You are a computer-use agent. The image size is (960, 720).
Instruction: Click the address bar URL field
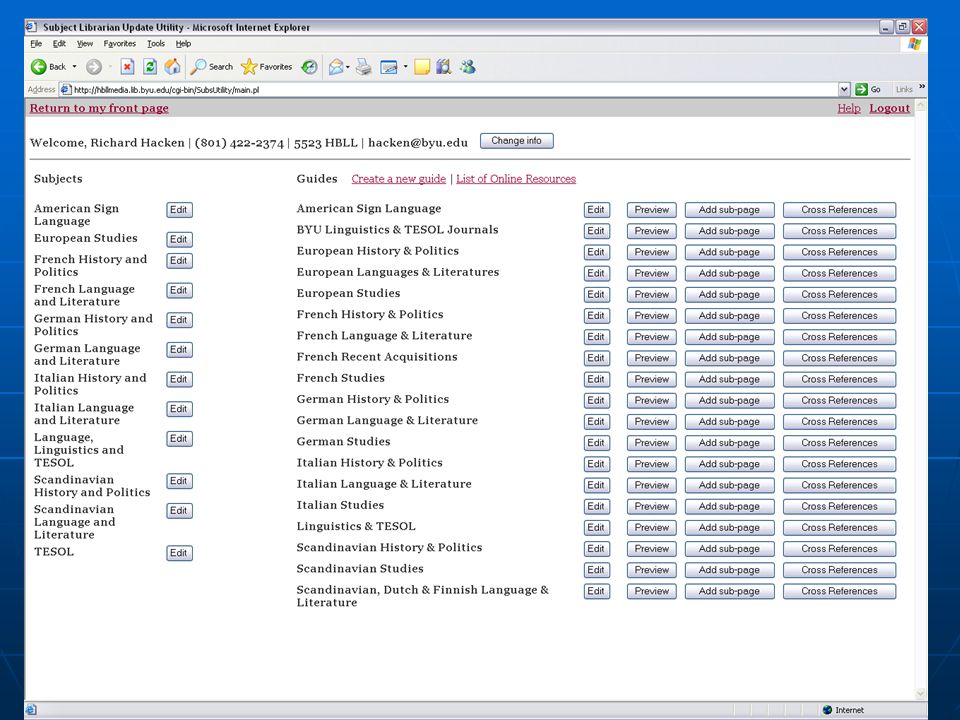pos(453,89)
